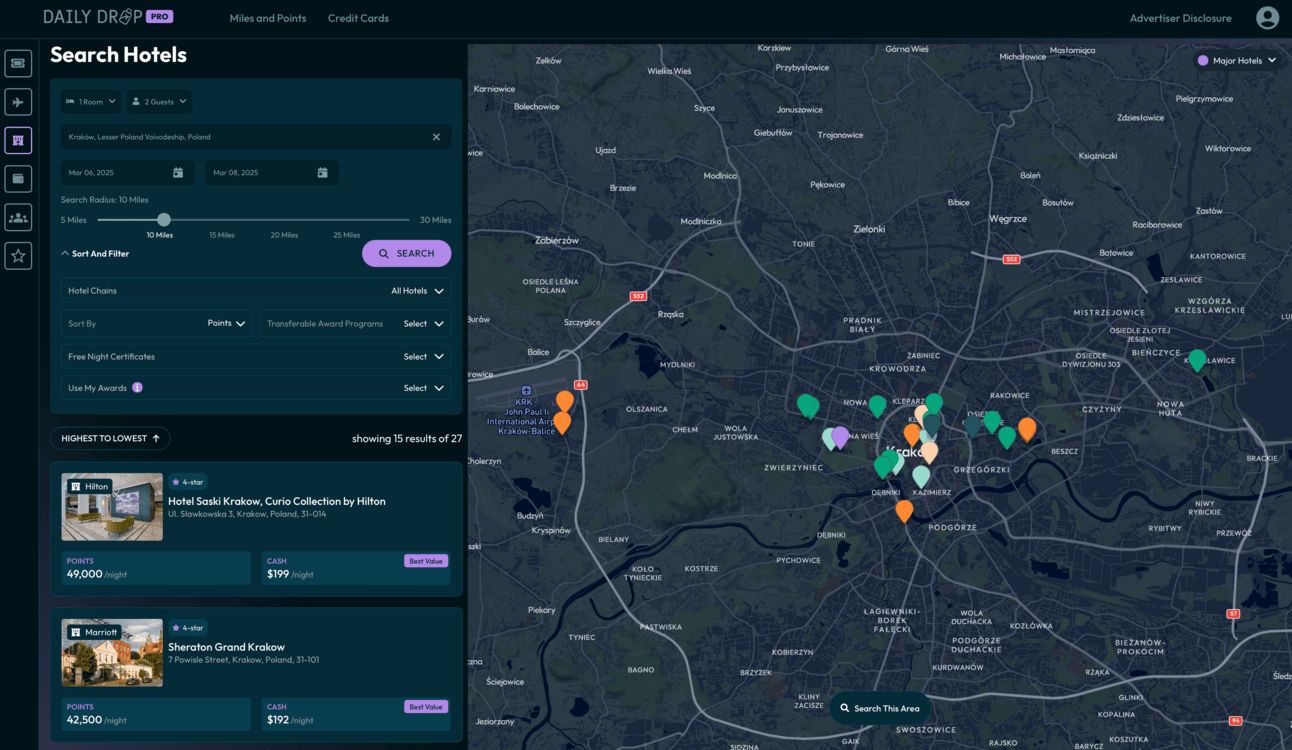This screenshot has height=750, width=1292.
Task: Click the info icon beside Use My Awards
Action: click(x=137, y=387)
